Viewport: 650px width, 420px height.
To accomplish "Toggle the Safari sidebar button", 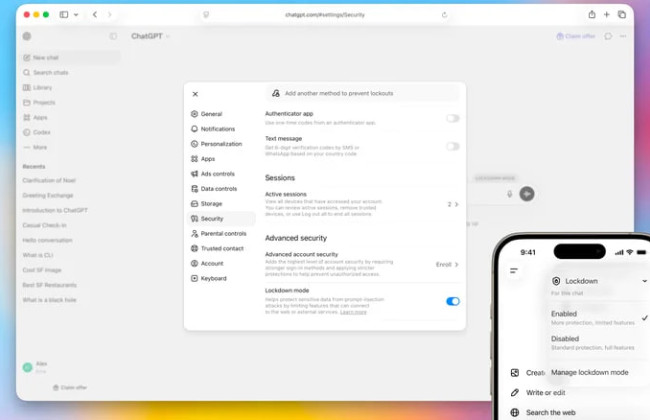I will [64, 15].
